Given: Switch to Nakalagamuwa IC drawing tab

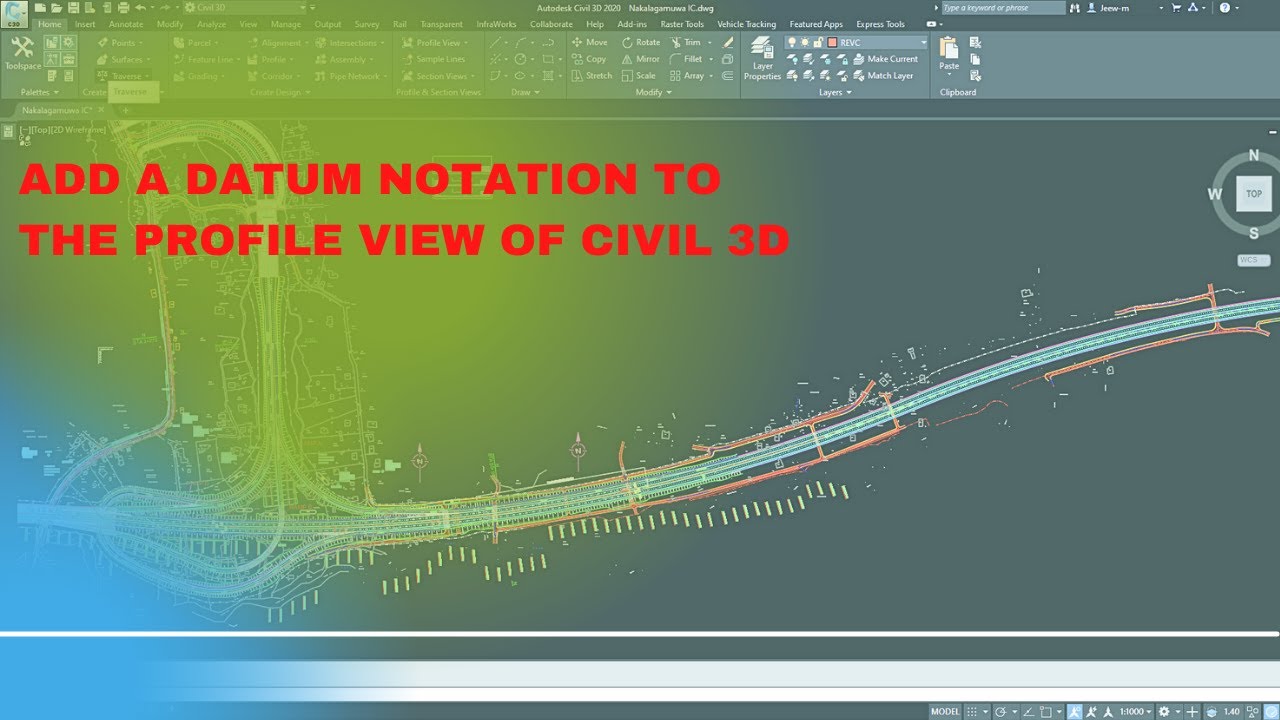Looking at the screenshot, I should (56, 109).
